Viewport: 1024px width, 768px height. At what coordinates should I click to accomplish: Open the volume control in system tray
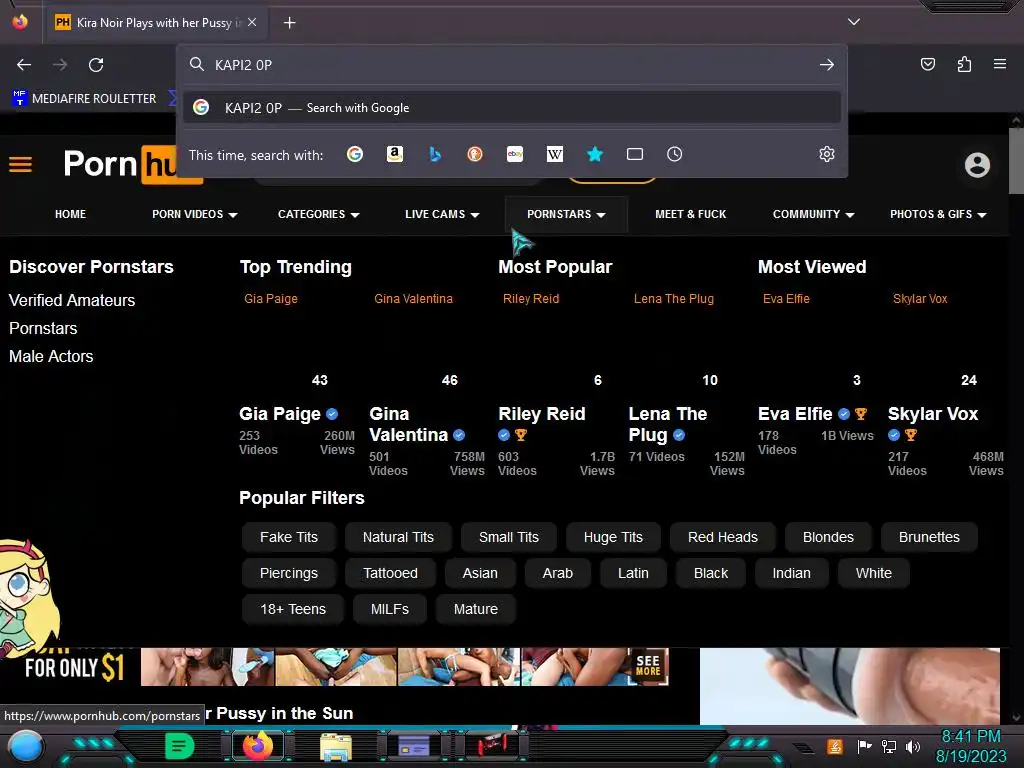pyautogui.click(x=912, y=746)
